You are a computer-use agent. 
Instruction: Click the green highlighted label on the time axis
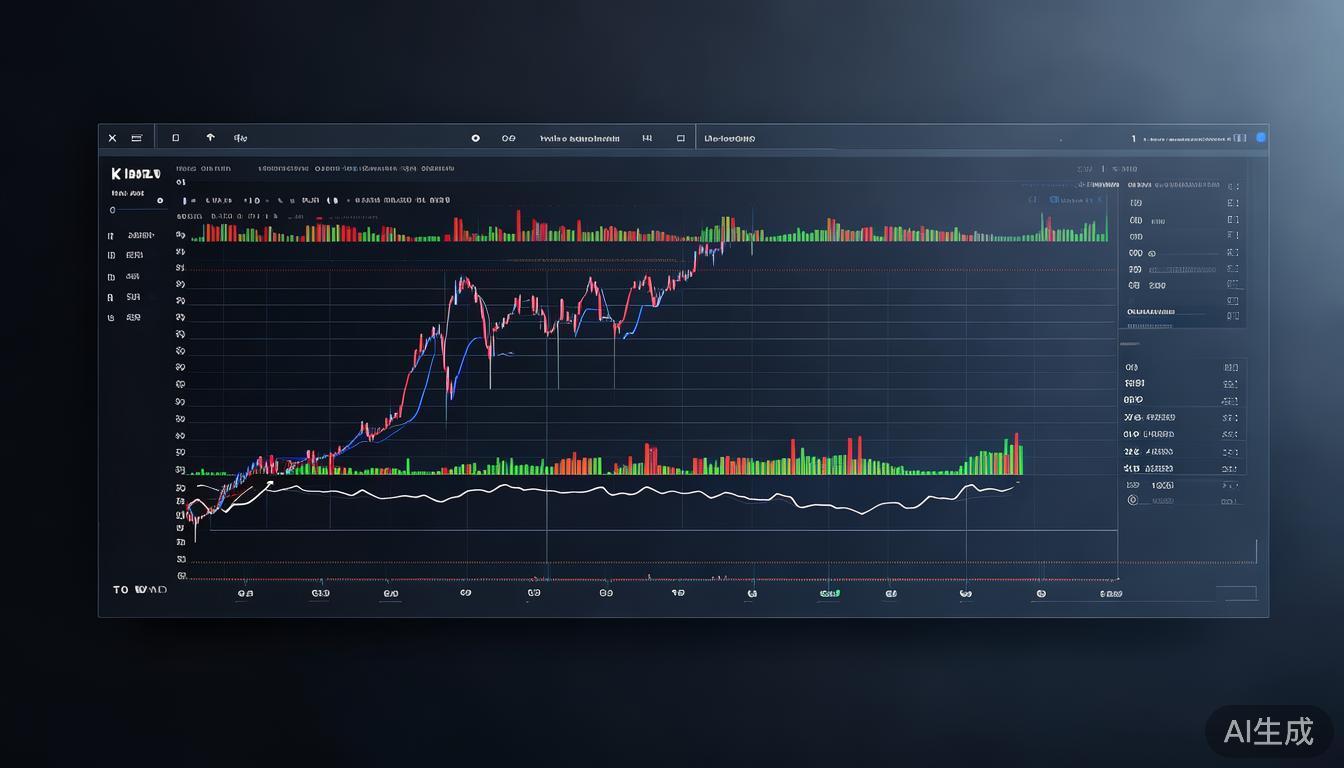click(829, 593)
